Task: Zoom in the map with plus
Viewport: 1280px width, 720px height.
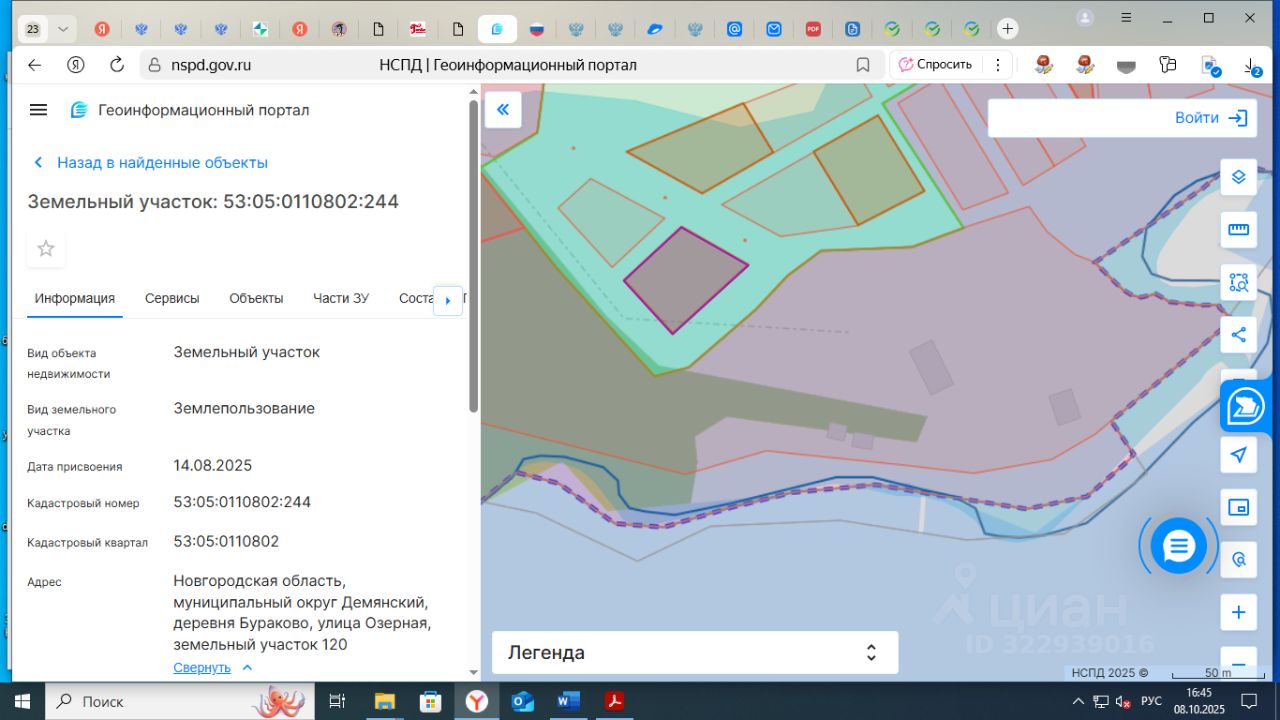Action: point(1238,612)
